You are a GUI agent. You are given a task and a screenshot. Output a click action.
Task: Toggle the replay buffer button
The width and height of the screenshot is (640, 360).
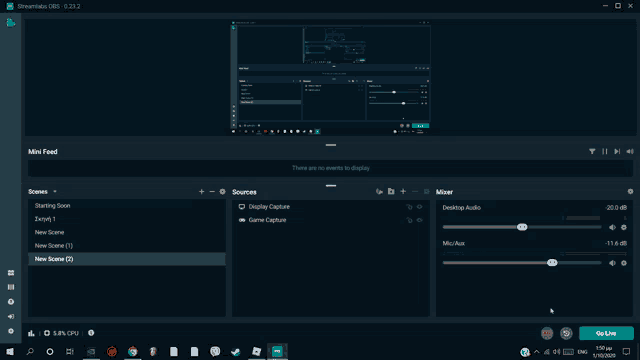[566, 333]
